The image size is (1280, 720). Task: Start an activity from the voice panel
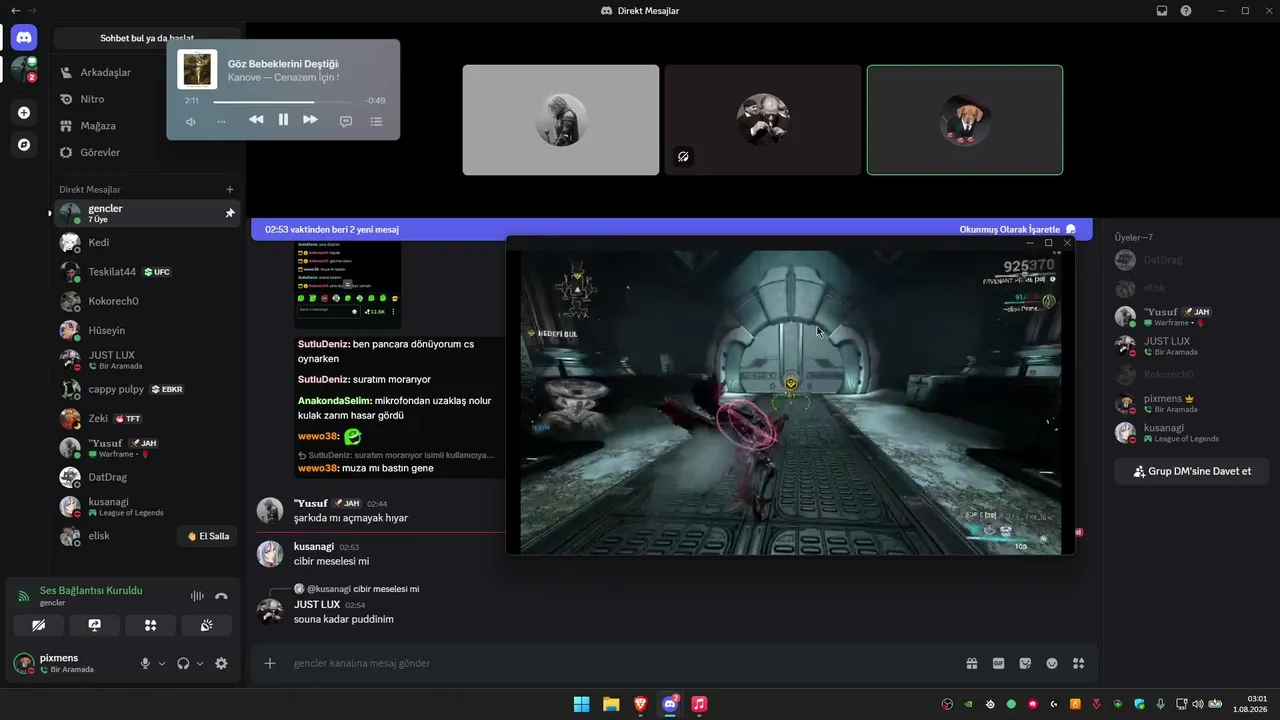click(x=151, y=625)
